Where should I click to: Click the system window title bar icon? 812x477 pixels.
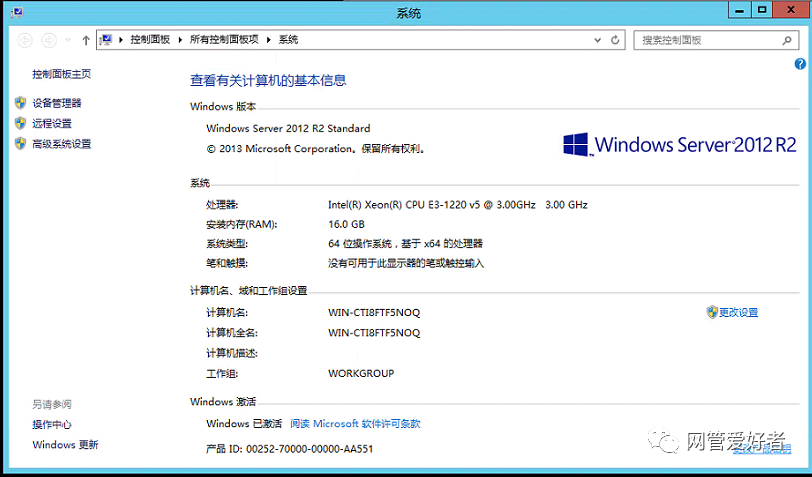click(16, 13)
